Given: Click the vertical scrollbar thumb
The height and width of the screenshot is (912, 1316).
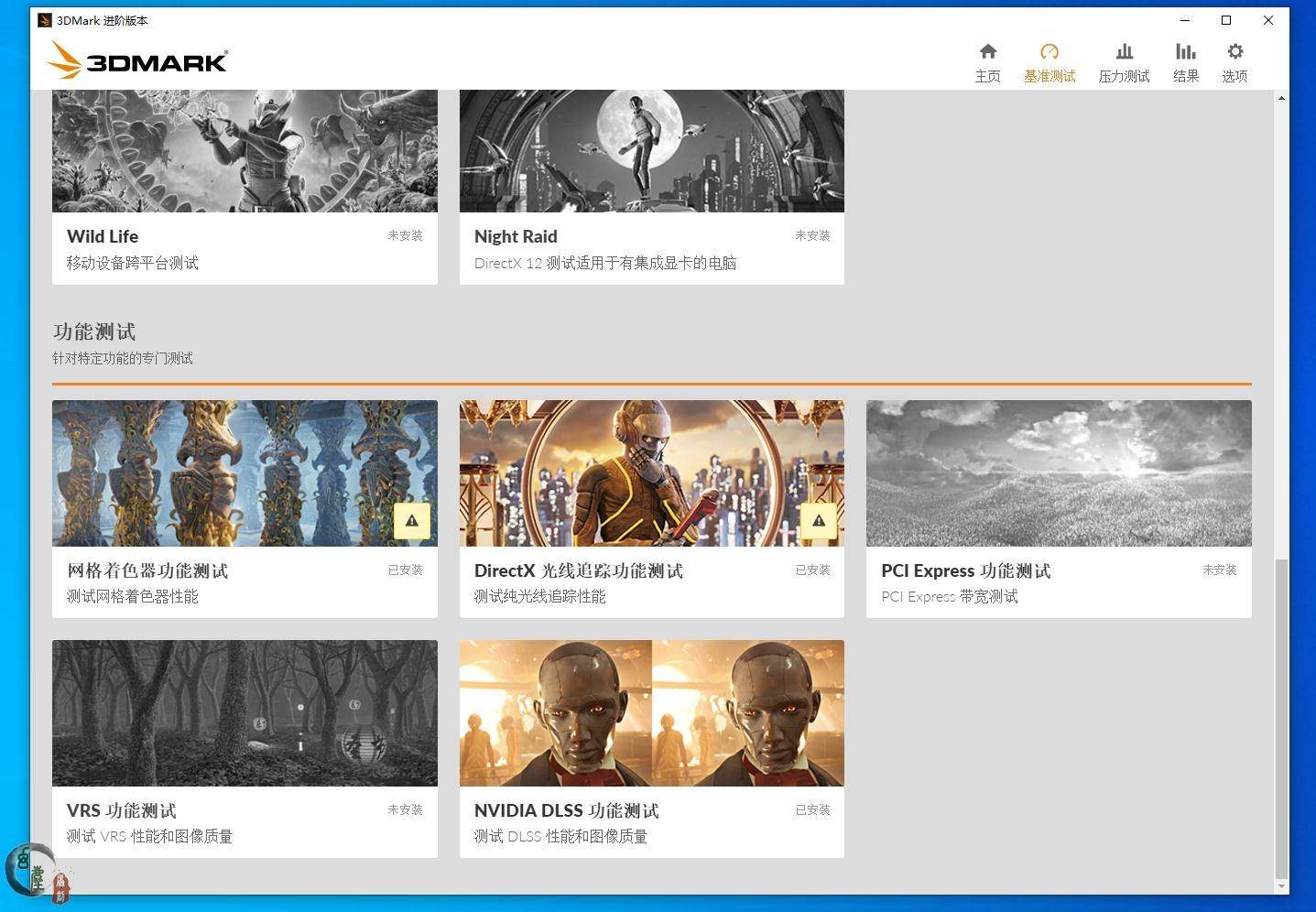Looking at the screenshot, I should pos(1281,719).
